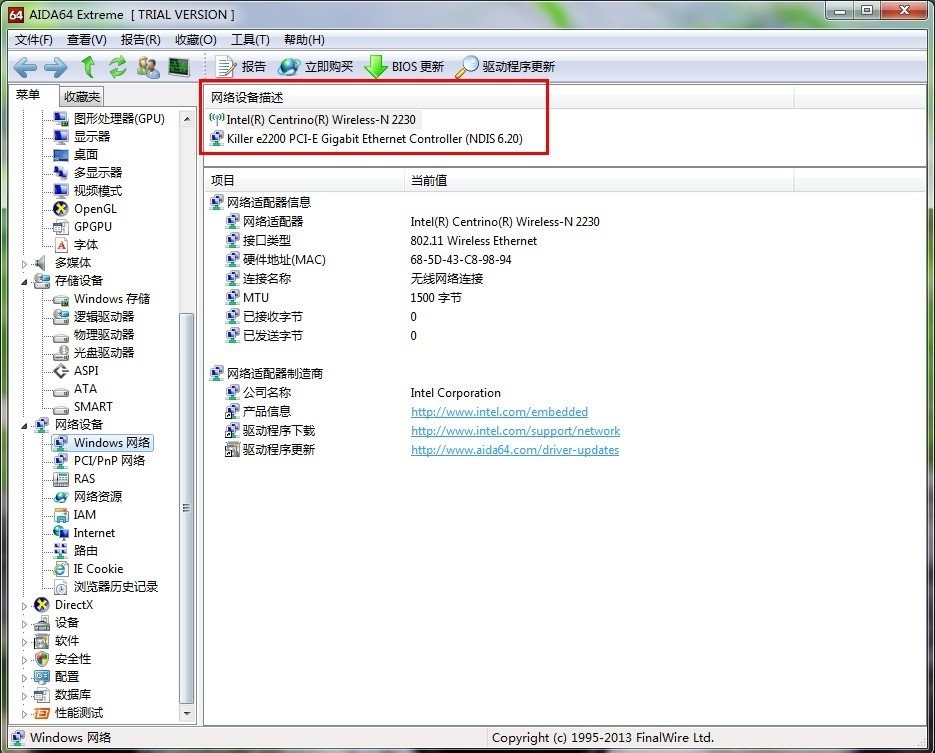Click the green up-level arrow icon
Image resolution: width=935 pixels, height=753 pixels.
coord(88,67)
